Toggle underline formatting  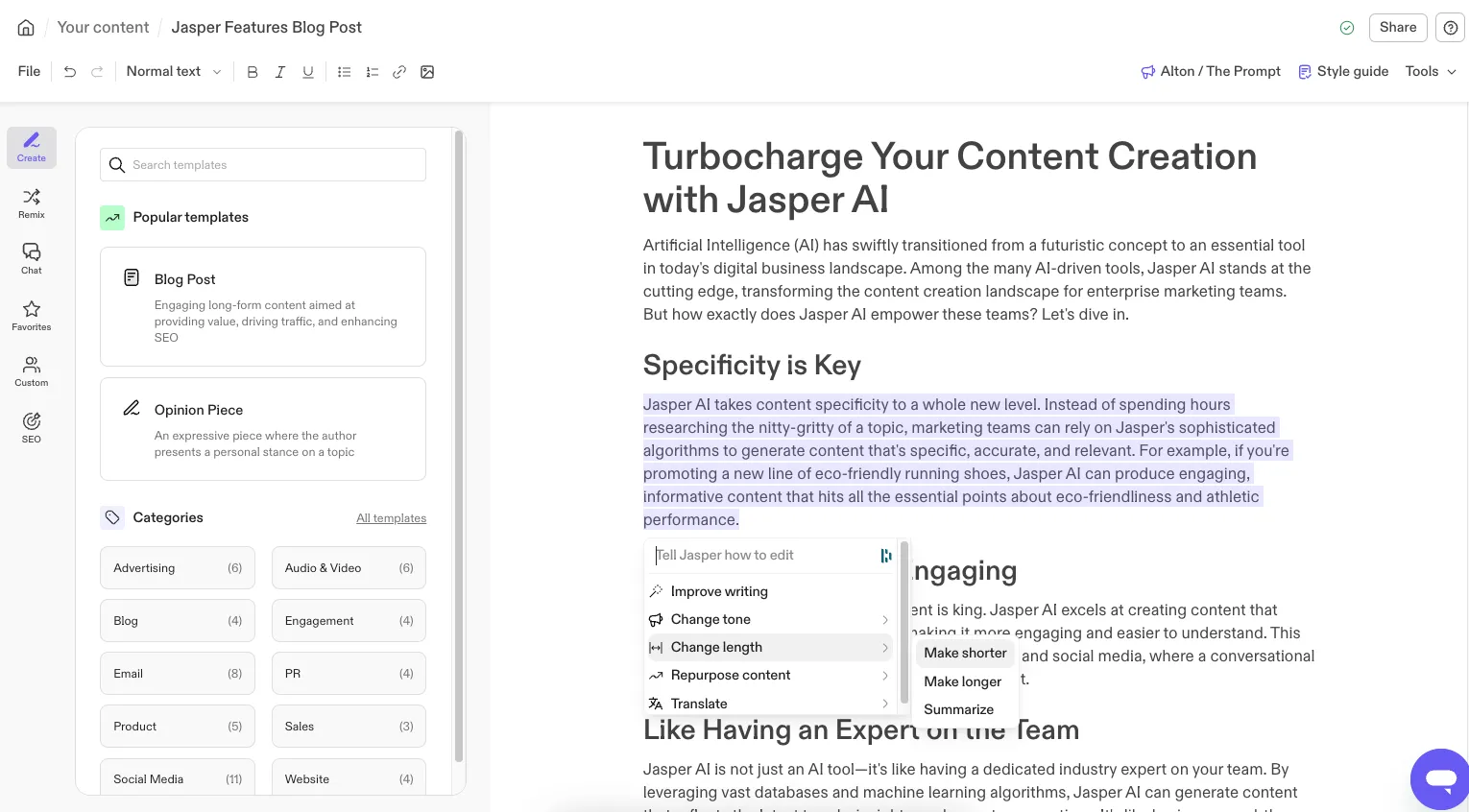pos(308,72)
